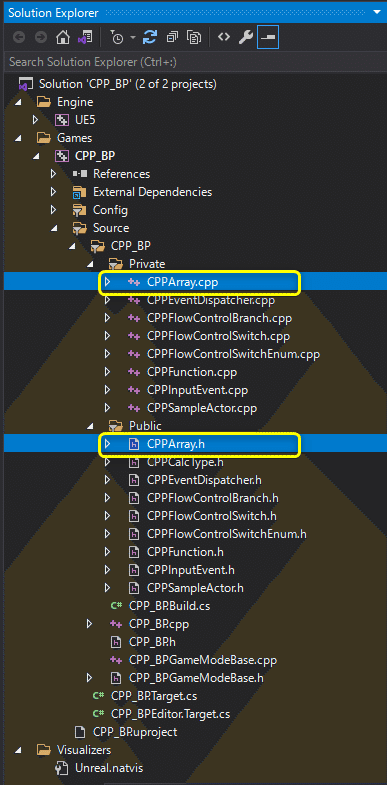Viewport: 387px width, 785px height.
Task: Click the C++ icon of CPPInputEvent.cpp
Action: pyautogui.click(x=134, y=390)
